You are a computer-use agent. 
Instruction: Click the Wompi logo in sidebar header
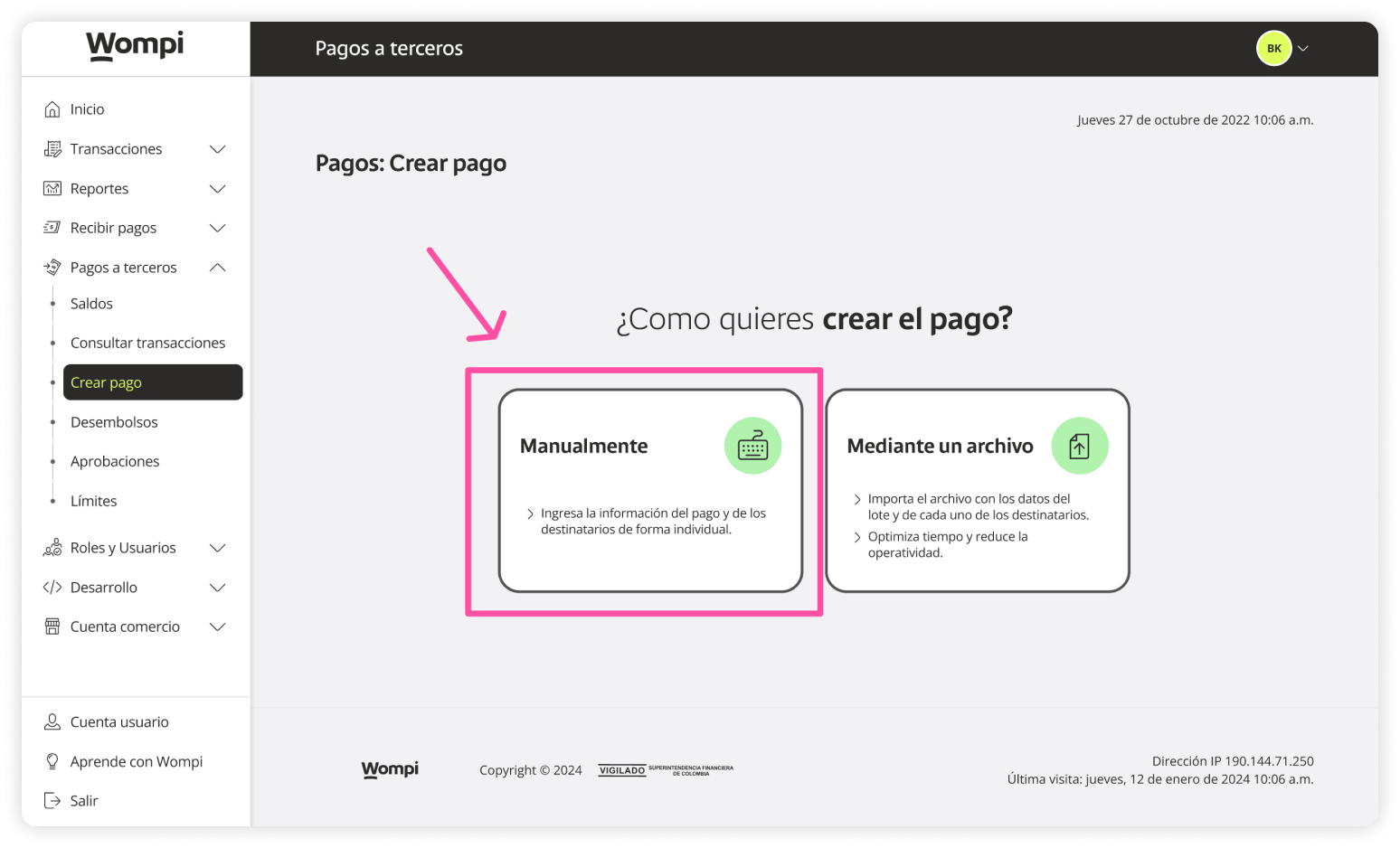point(135,45)
